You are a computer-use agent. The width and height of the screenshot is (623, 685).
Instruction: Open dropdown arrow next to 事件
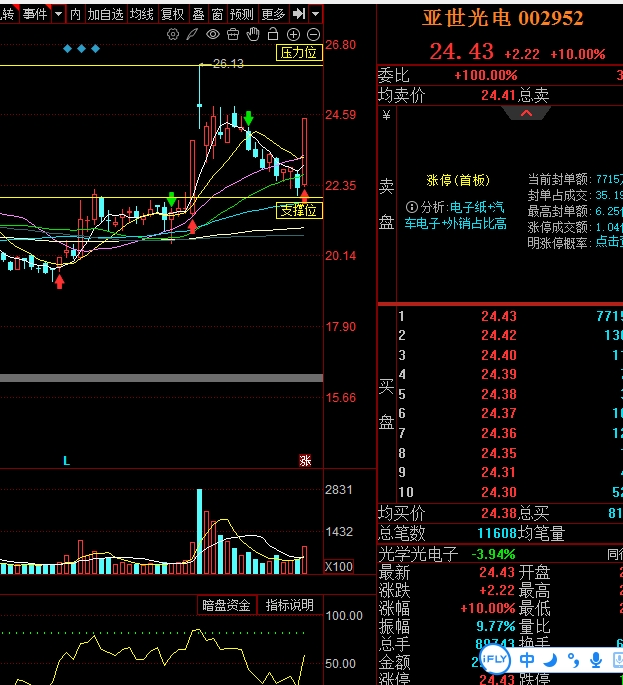58,14
